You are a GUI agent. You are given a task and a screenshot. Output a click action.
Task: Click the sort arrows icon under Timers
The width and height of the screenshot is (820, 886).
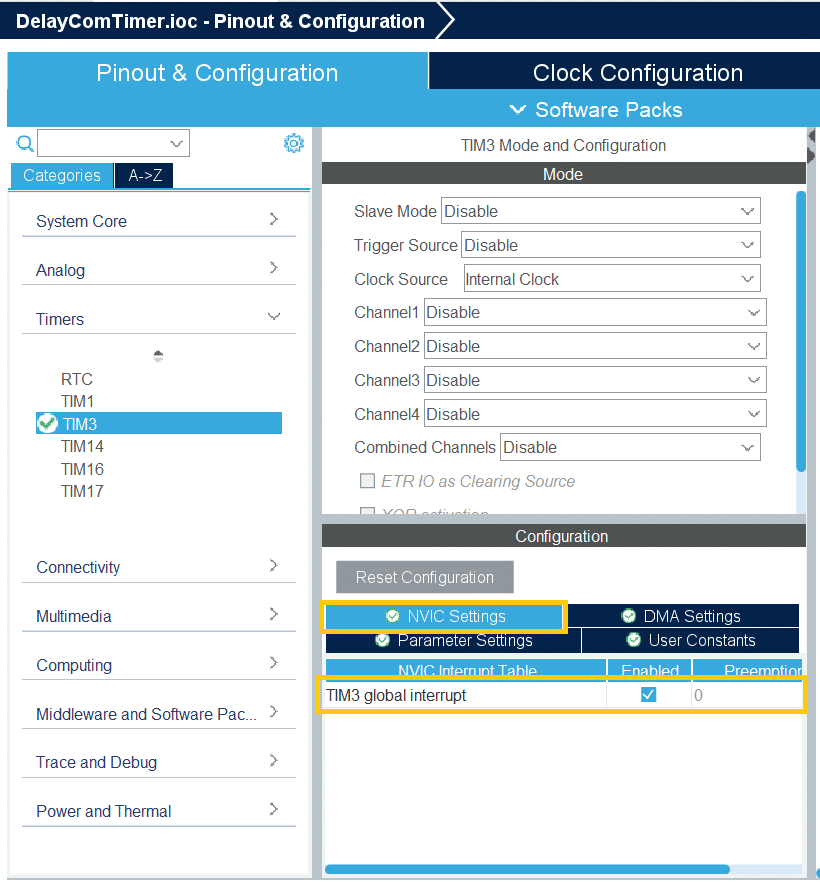(158, 356)
